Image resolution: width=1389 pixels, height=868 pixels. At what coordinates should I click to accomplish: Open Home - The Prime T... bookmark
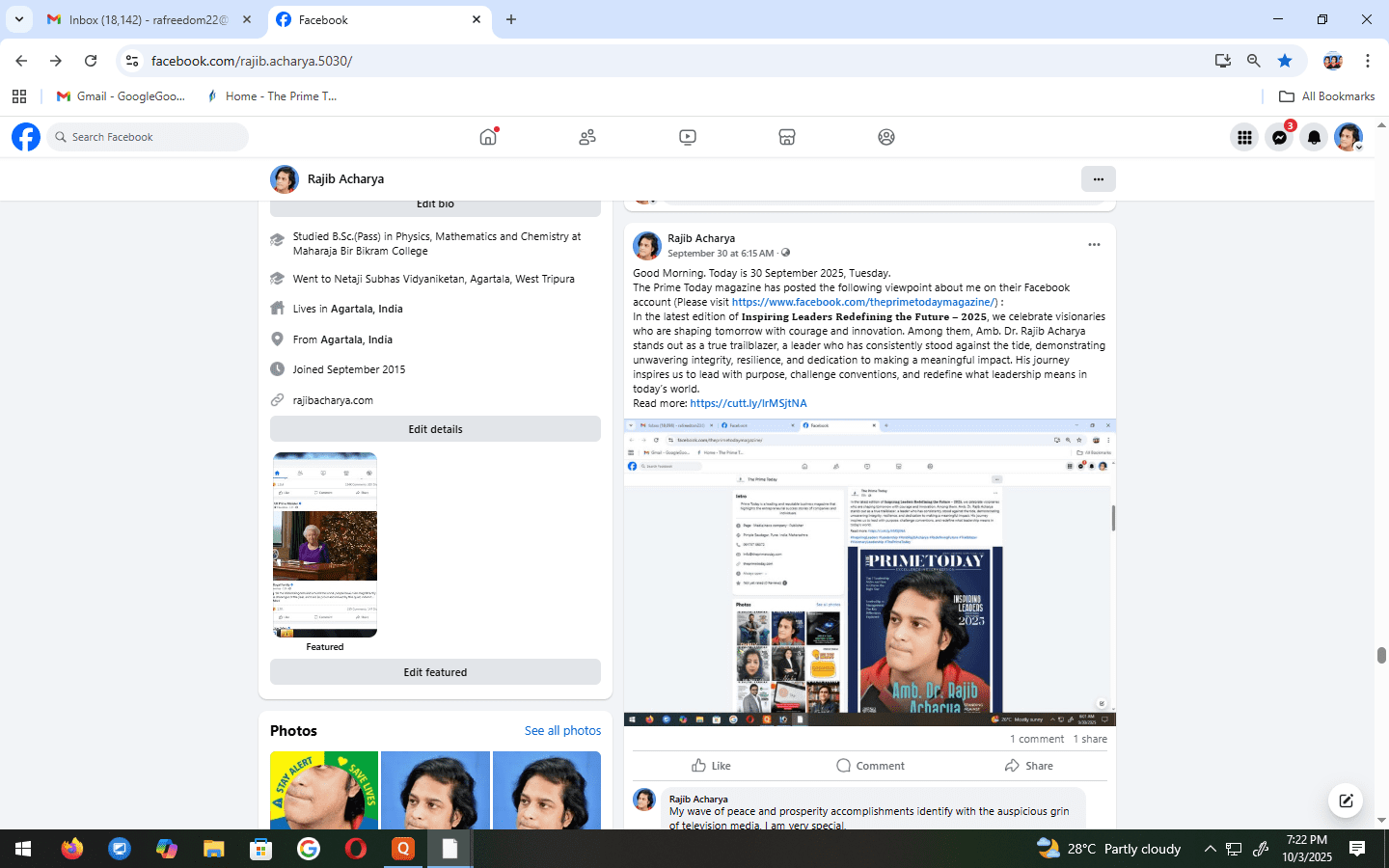point(272,96)
